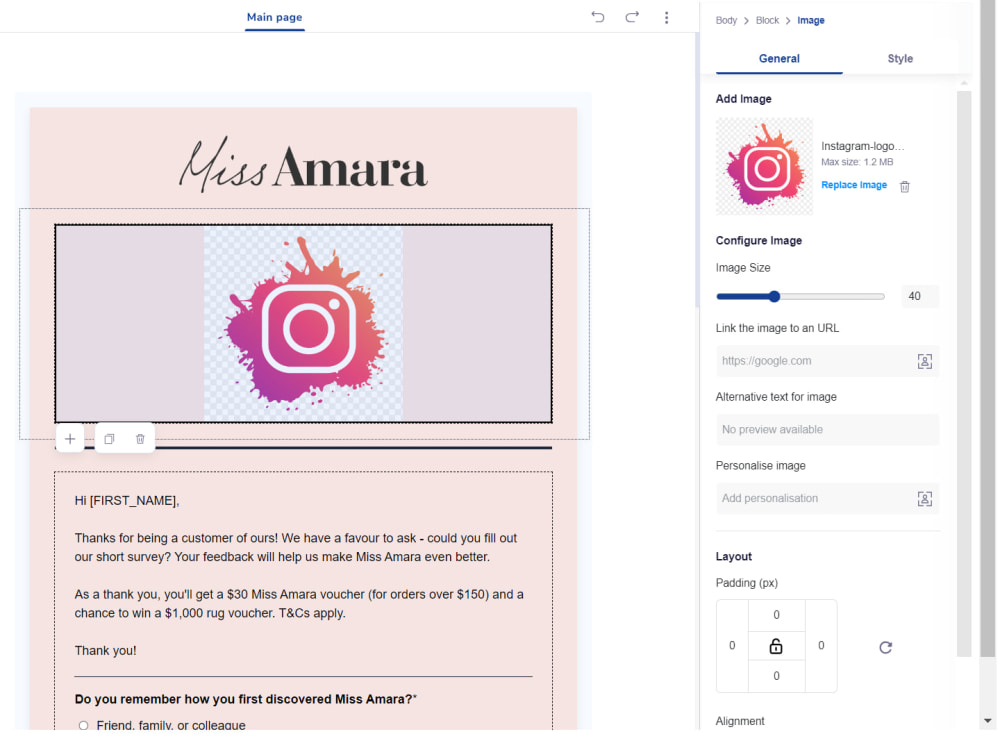
Task: Add a new block with plus icon
Action: pyautogui.click(x=70, y=439)
